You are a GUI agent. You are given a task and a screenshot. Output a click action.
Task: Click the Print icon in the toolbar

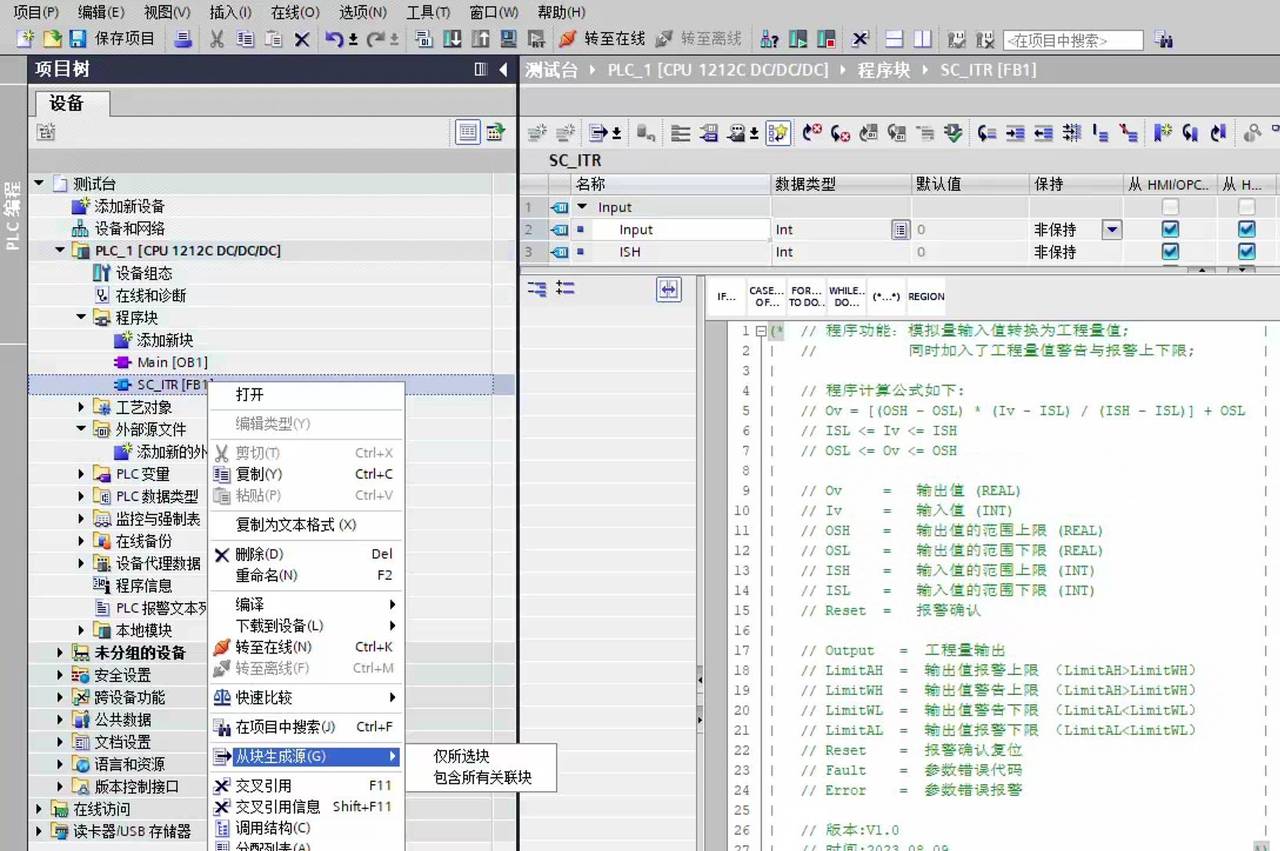tap(183, 39)
